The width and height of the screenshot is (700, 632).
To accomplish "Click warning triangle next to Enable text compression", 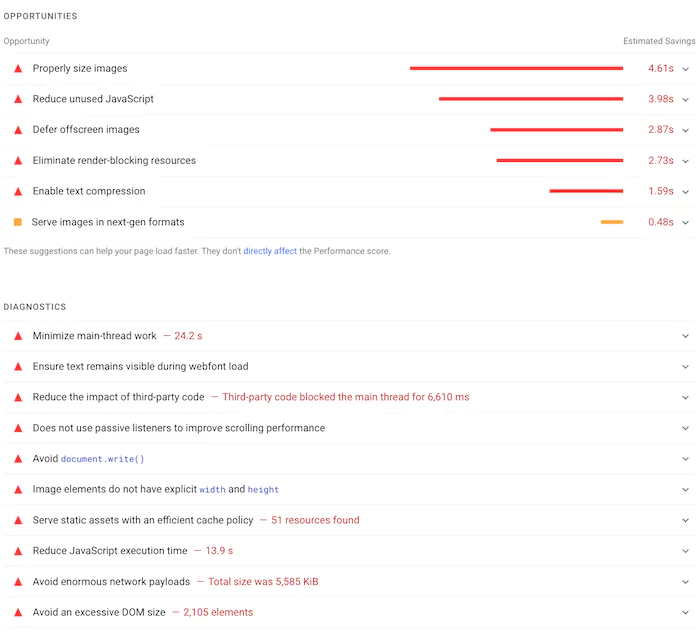I will coord(17,192).
